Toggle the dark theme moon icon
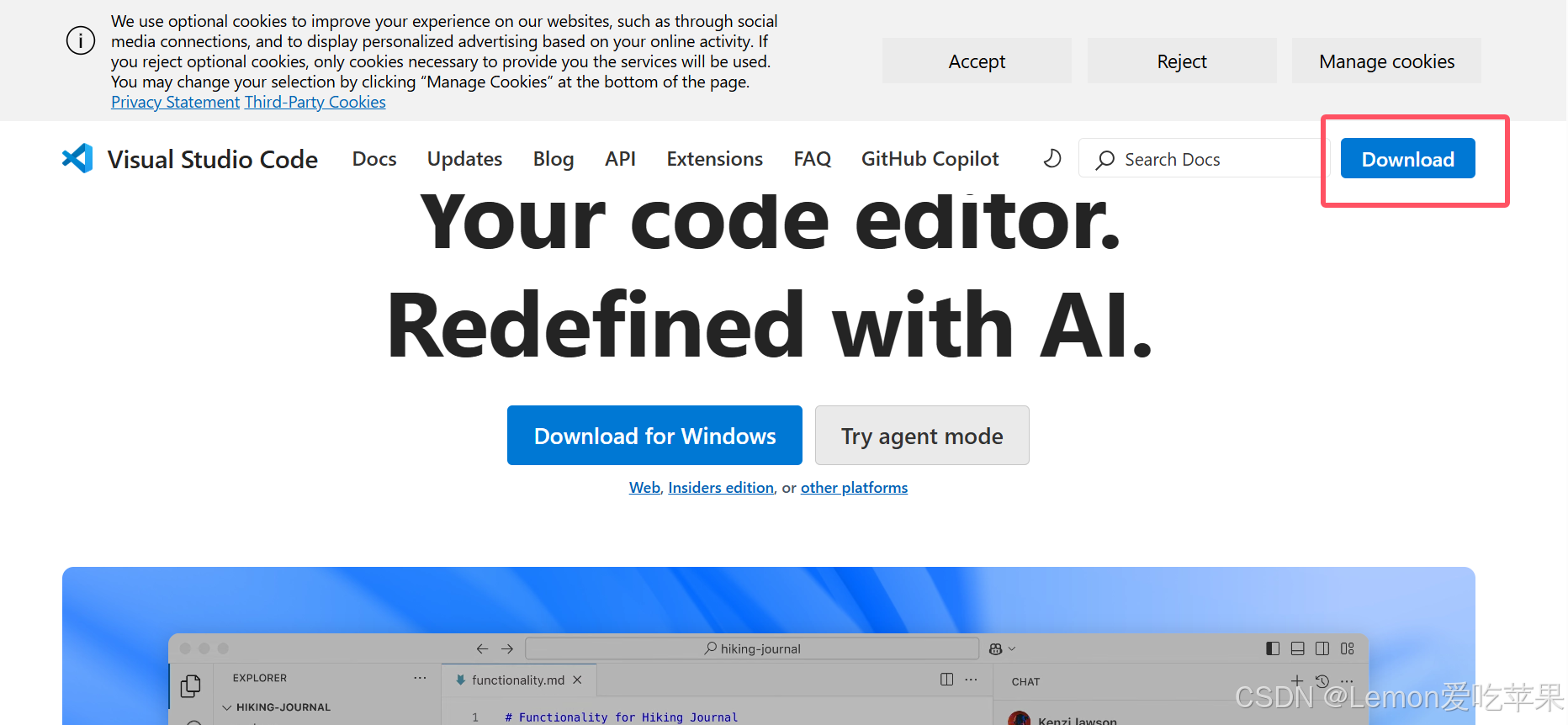Viewport: 1568px width, 725px height. [1052, 158]
